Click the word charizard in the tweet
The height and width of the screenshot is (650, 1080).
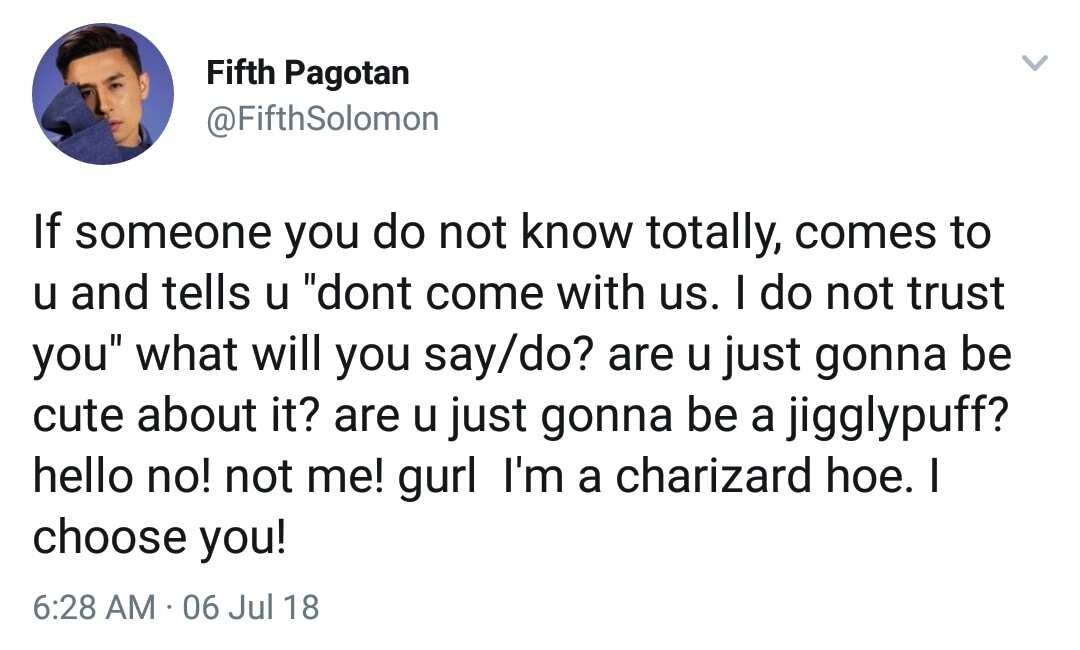pos(713,476)
